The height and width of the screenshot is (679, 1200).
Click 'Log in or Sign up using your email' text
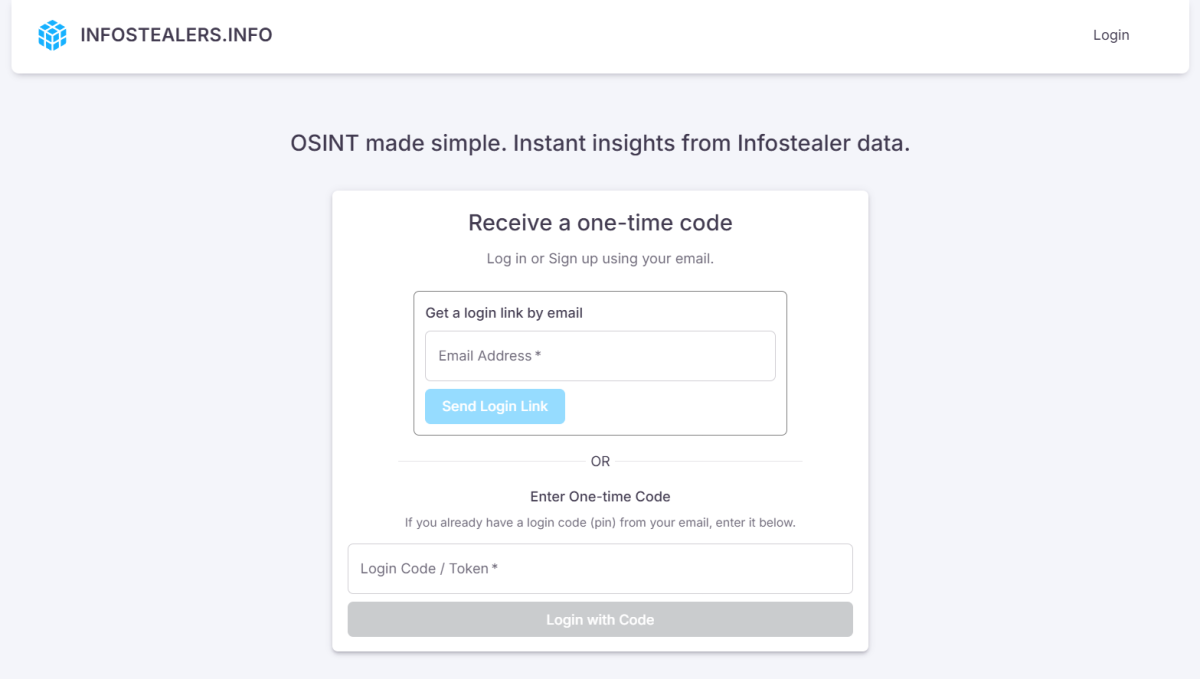pos(600,259)
